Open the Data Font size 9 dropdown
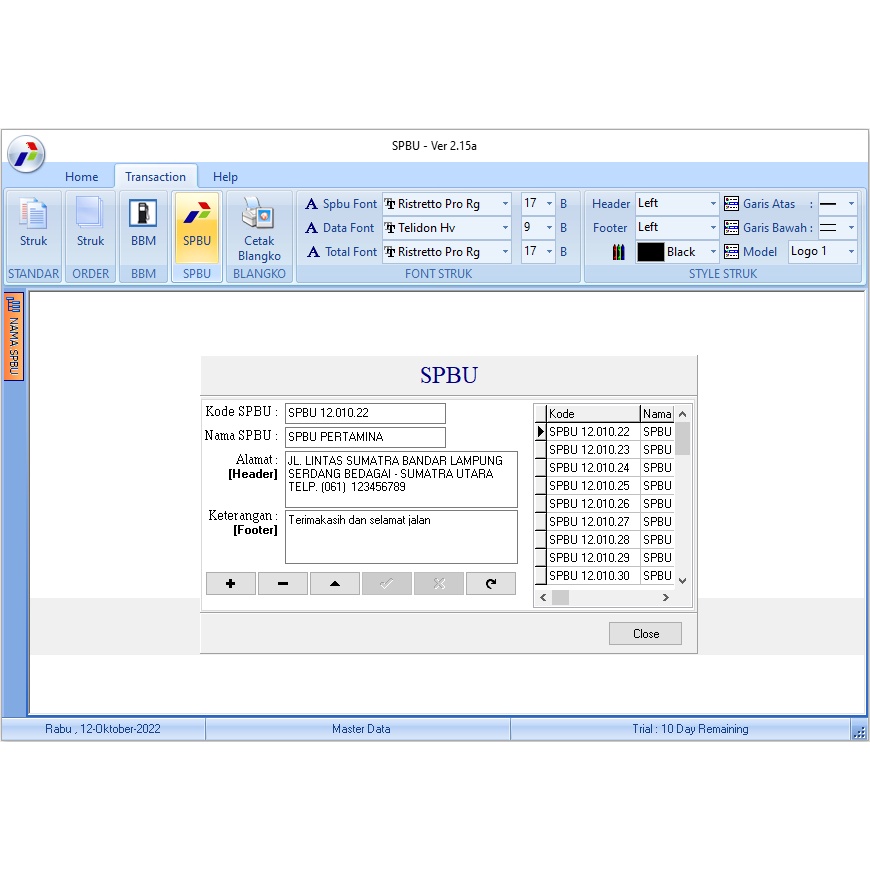 [549, 227]
